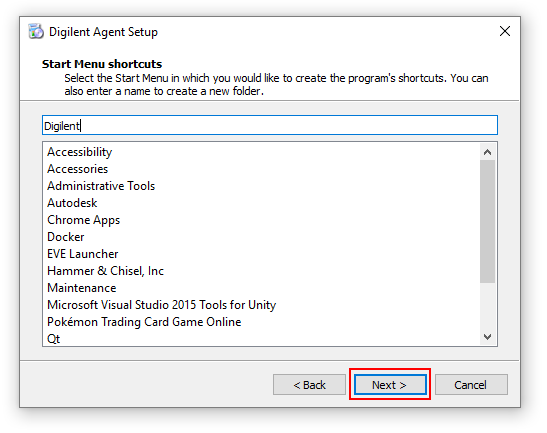
Task: Pick Chrome Apps from the list
Action: pyautogui.click(x=83, y=220)
